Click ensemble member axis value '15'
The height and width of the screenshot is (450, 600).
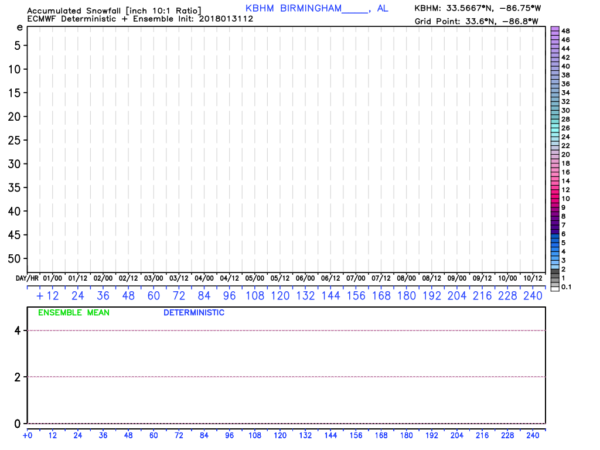point(14,93)
